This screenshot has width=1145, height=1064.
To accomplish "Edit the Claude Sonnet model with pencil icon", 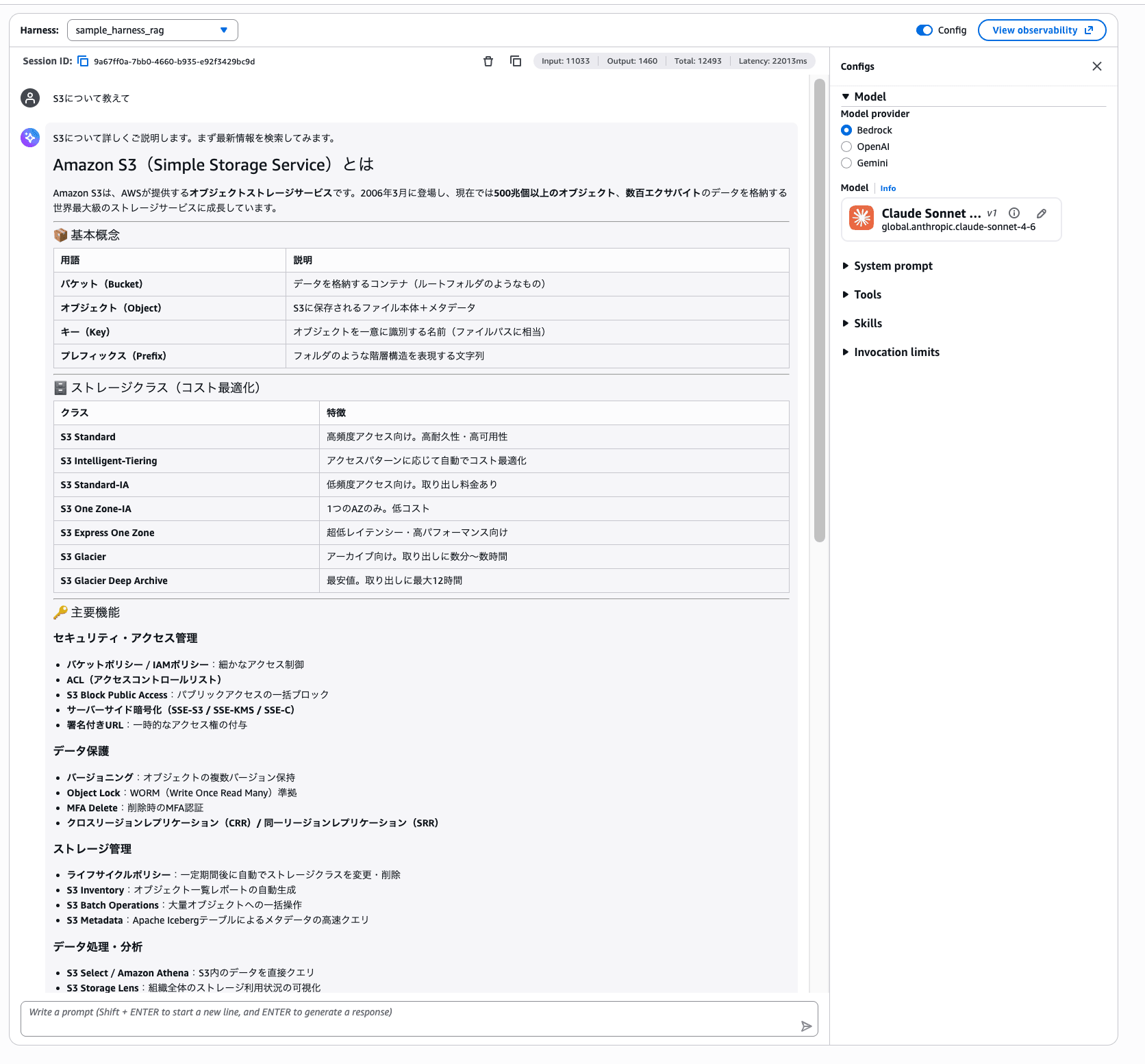I will click(x=1042, y=213).
